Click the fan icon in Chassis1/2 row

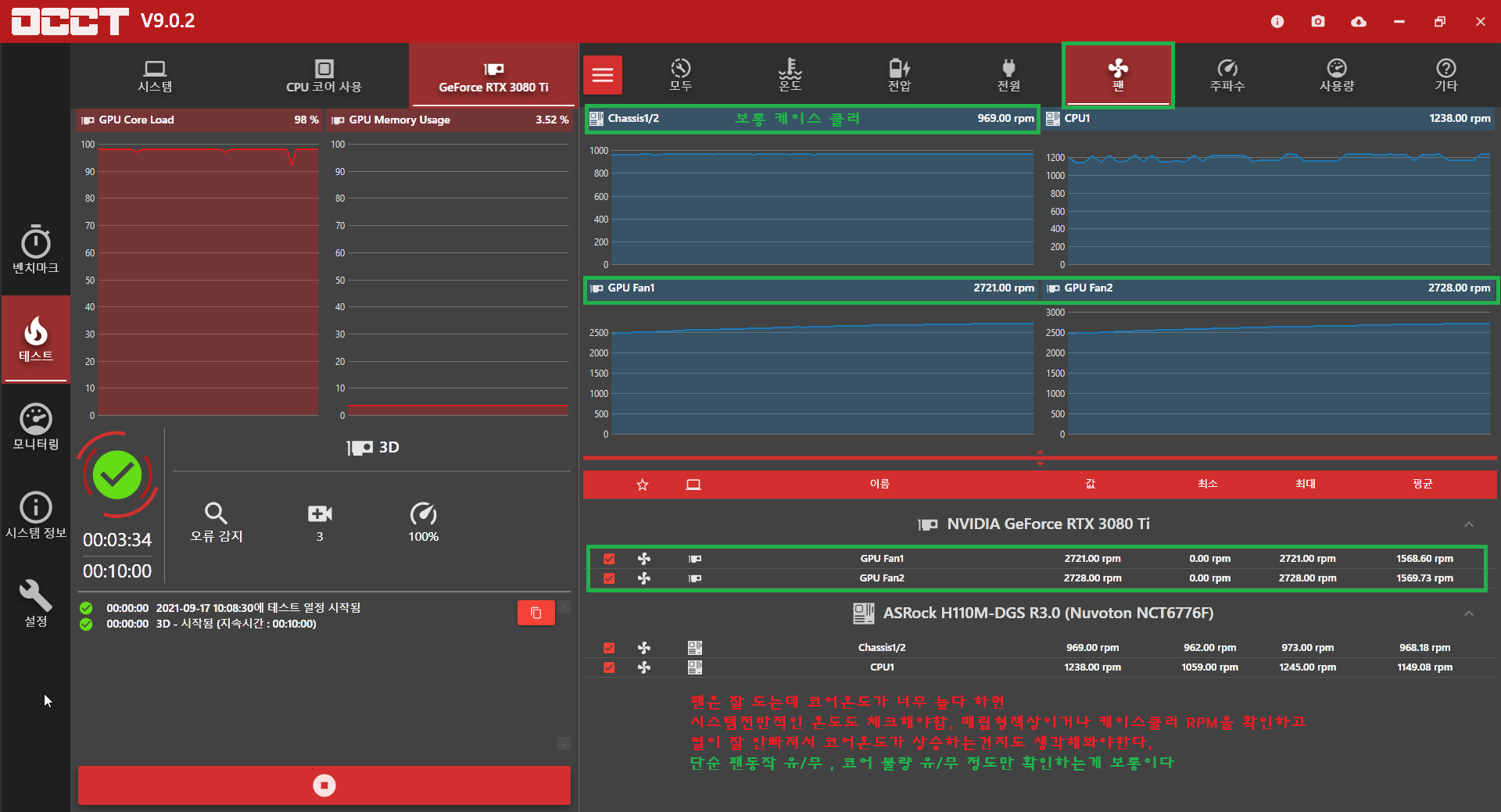pyautogui.click(x=644, y=648)
